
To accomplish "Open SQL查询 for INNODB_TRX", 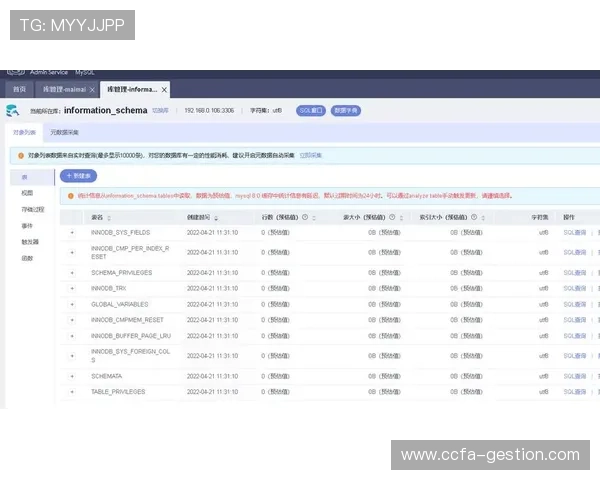I will point(575,289).
